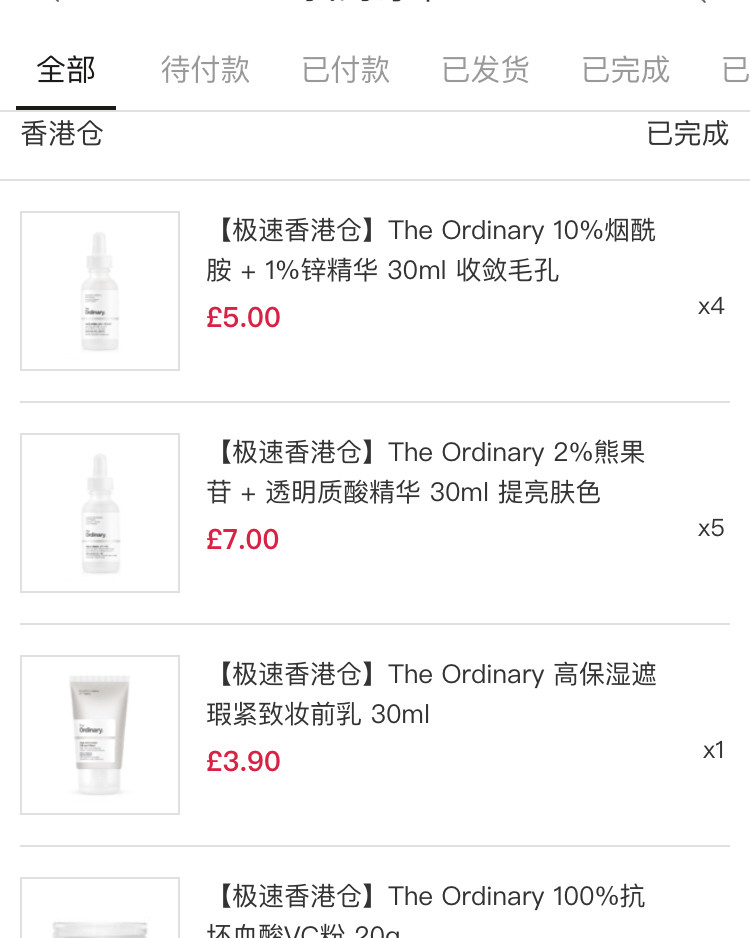Open the 10%烟酰胺 serum product thumbnail
The width and height of the screenshot is (750, 938).
100,291
